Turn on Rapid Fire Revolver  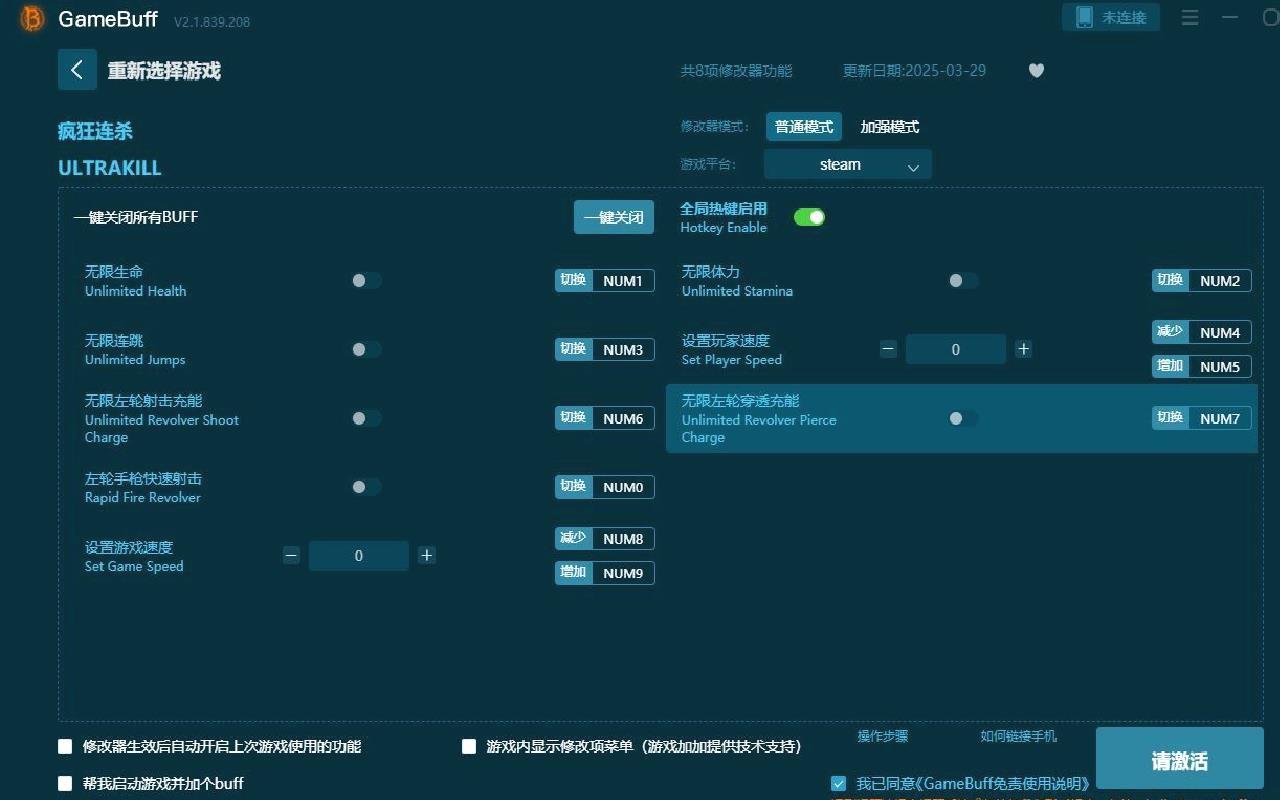366,487
